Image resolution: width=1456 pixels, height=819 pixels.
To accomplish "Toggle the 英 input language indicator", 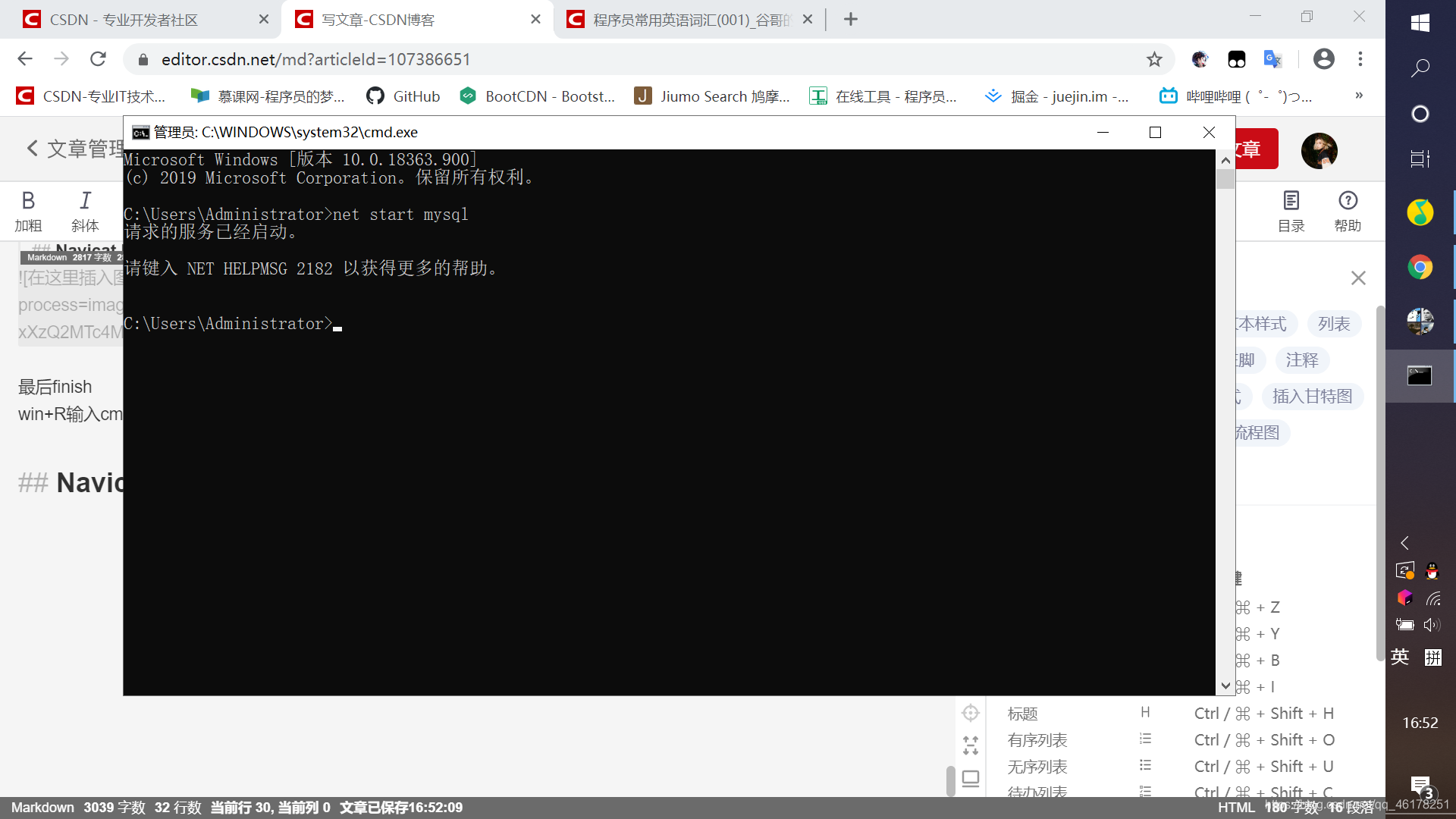I will click(x=1400, y=657).
